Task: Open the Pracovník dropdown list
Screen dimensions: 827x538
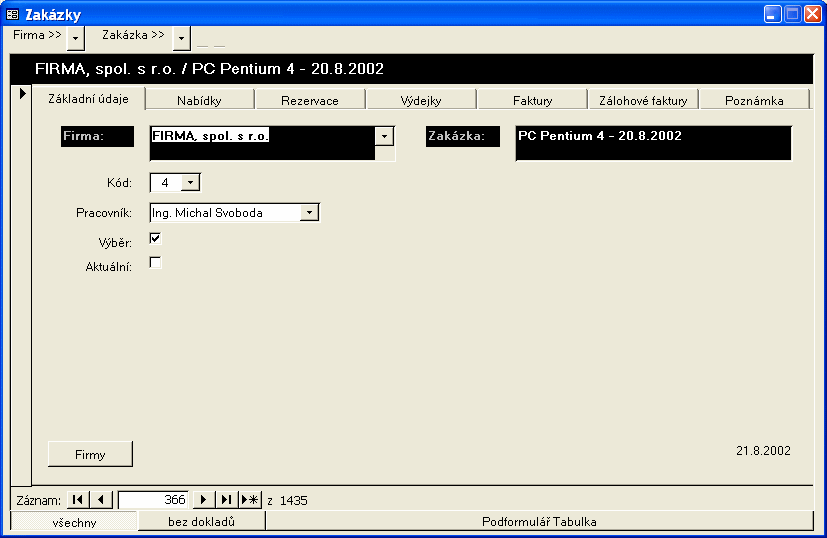Action: click(310, 212)
